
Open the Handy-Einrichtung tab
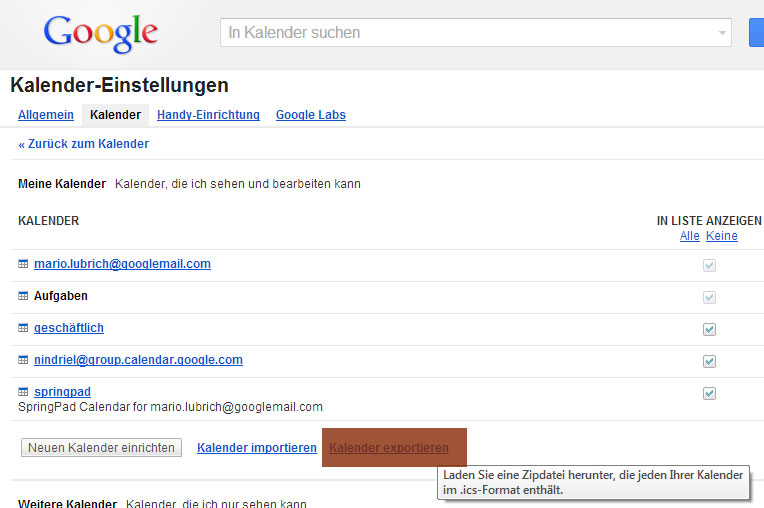pos(208,115)
